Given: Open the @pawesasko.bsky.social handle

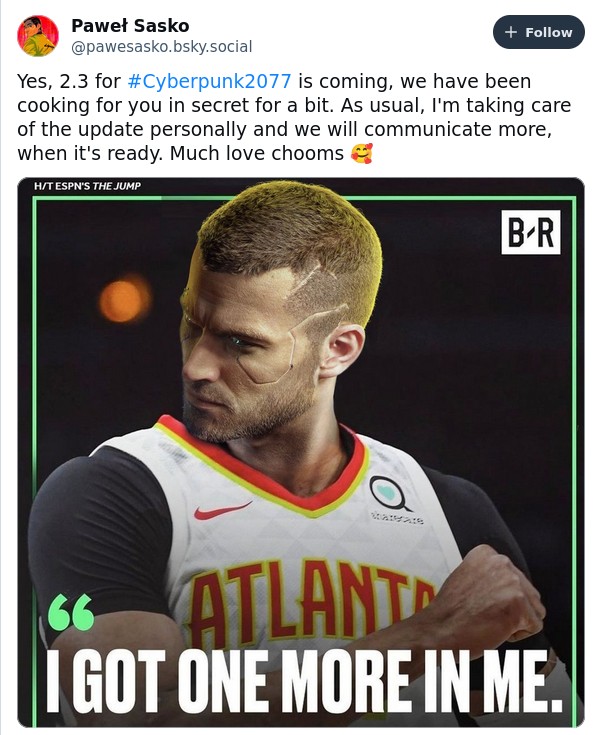Looking at the screenshot, I should point(161,46).
